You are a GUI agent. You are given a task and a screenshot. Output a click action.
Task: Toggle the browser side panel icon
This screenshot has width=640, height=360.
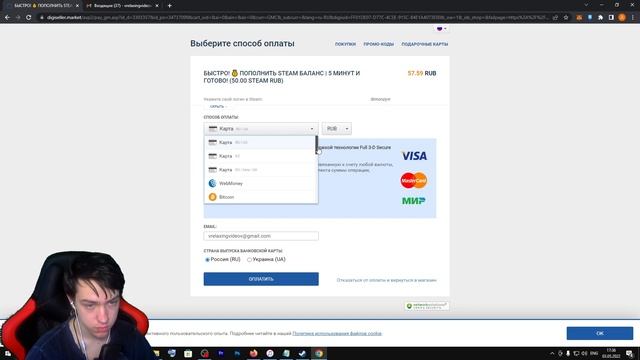coord(611,18)
